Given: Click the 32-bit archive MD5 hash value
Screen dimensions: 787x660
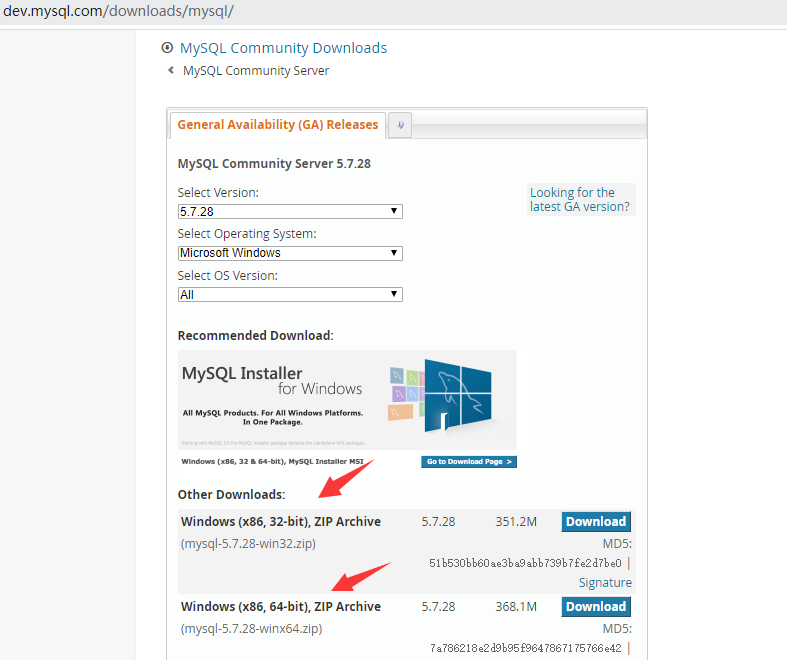Looking at the screenshot, I should point(525,563).
